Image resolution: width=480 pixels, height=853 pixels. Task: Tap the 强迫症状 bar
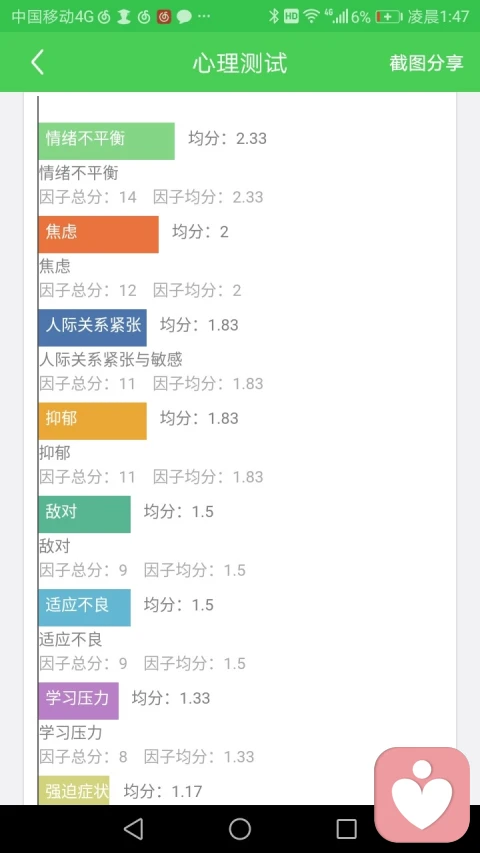tap(74, 790)
